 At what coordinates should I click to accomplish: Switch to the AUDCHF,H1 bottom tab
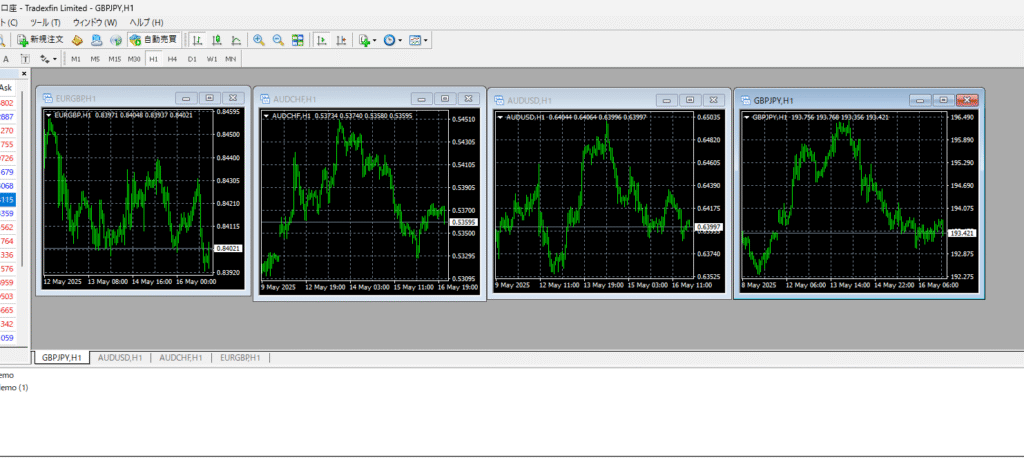(x=181, y=357)
